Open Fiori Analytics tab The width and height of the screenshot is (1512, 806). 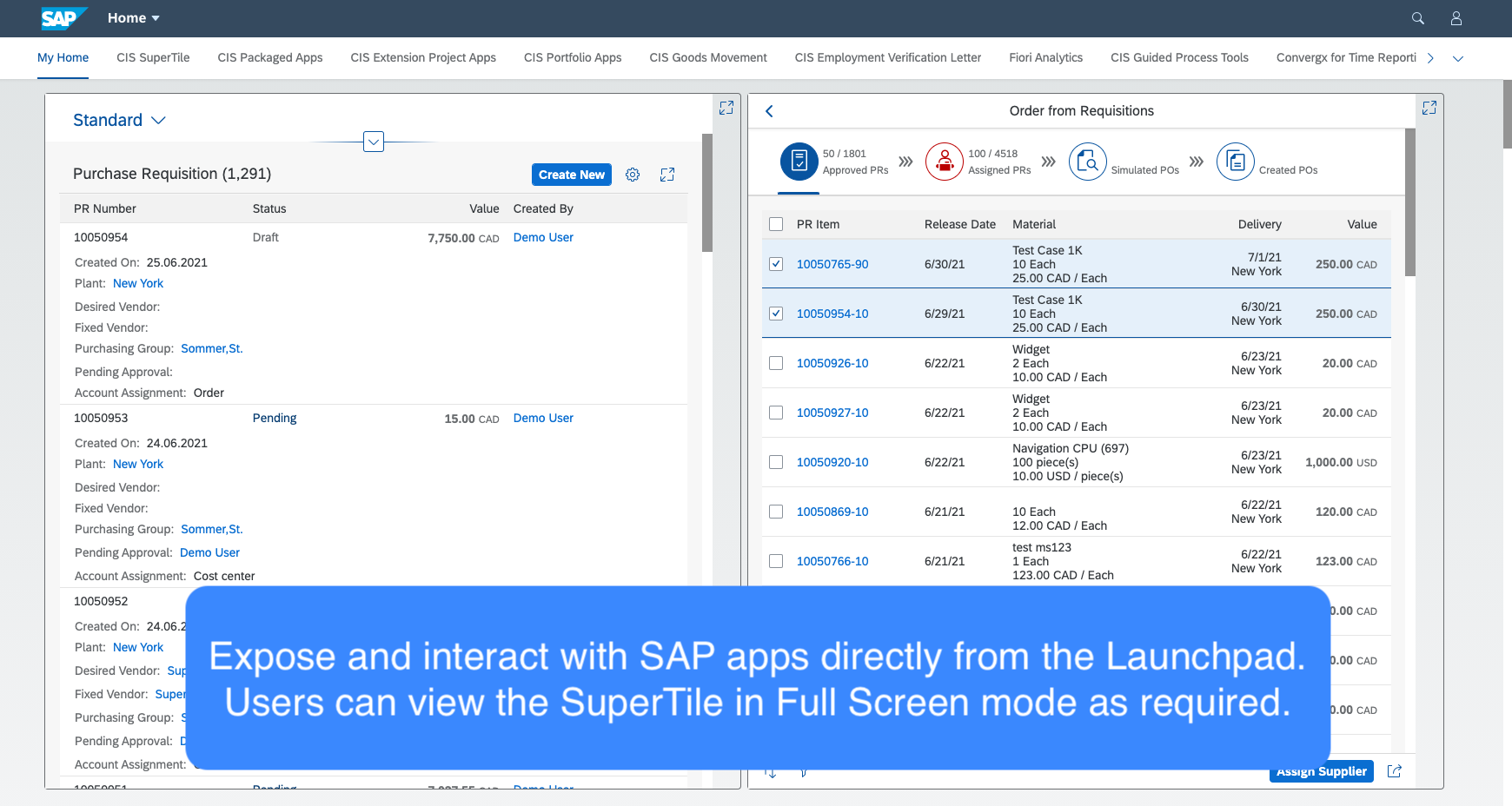pos(1045,57)
